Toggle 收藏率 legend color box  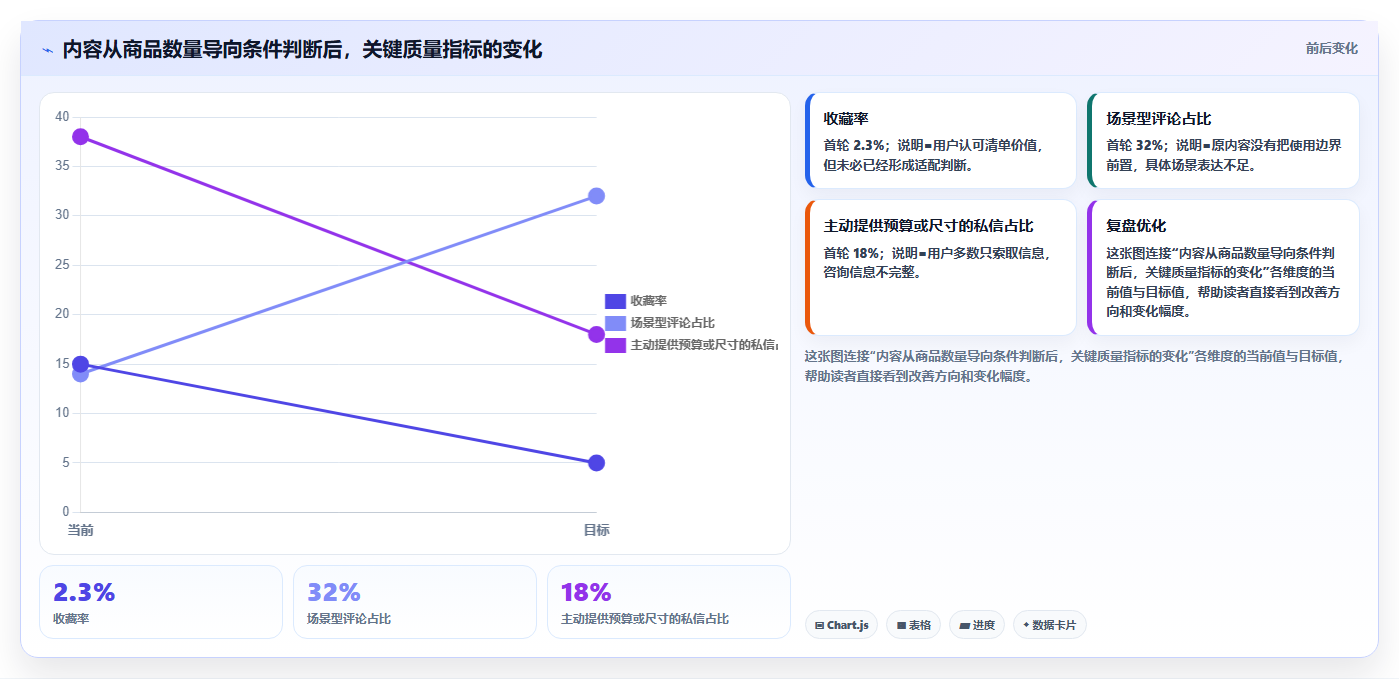[x=615, y=301]
